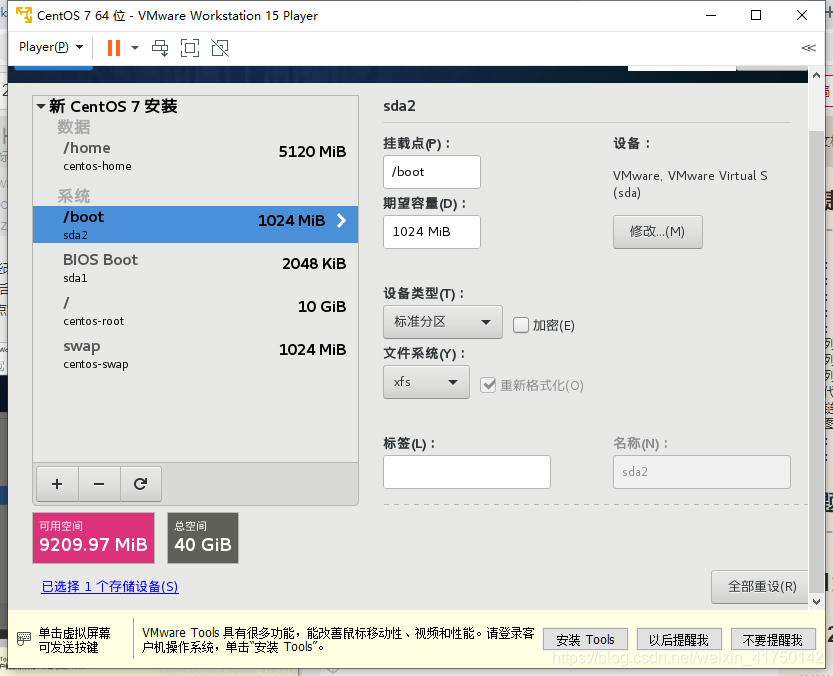Click the 标签 label input field
The width and height of the screenshot is (833, 676).
tap(467, 472)
